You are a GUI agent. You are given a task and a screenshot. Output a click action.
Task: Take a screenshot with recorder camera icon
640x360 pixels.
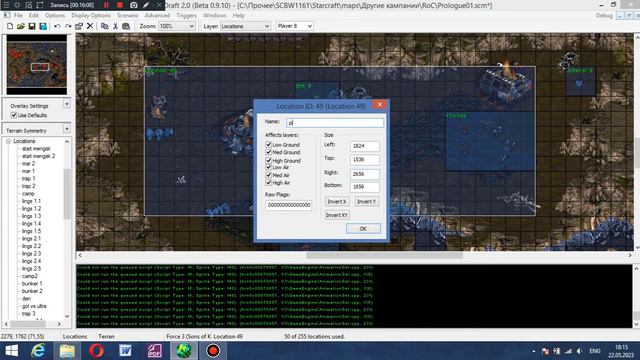coord(133,5)
